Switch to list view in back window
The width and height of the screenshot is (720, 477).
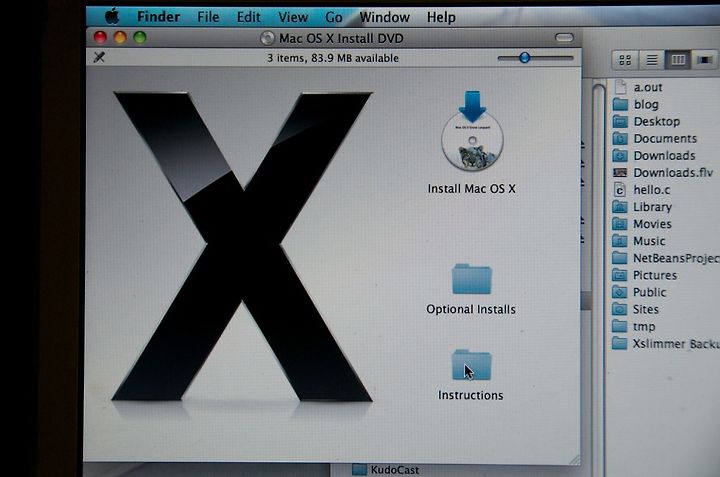pos(652,60)
